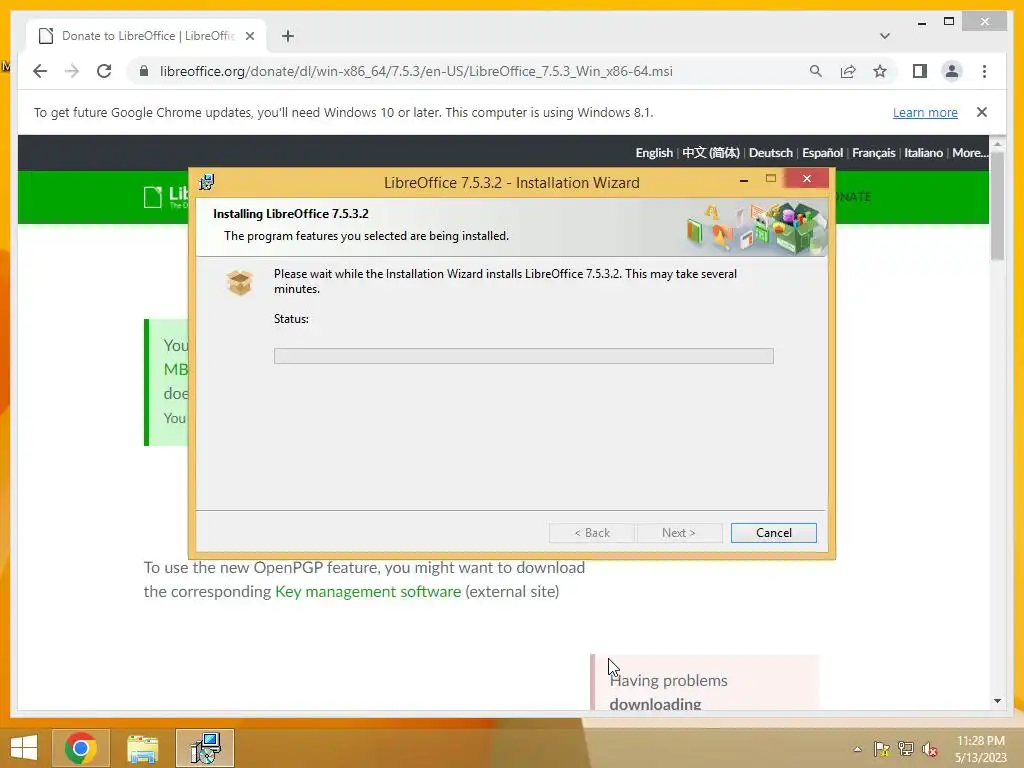
Task: Click the Action Center flag icon
Action: tap(881, 749)
